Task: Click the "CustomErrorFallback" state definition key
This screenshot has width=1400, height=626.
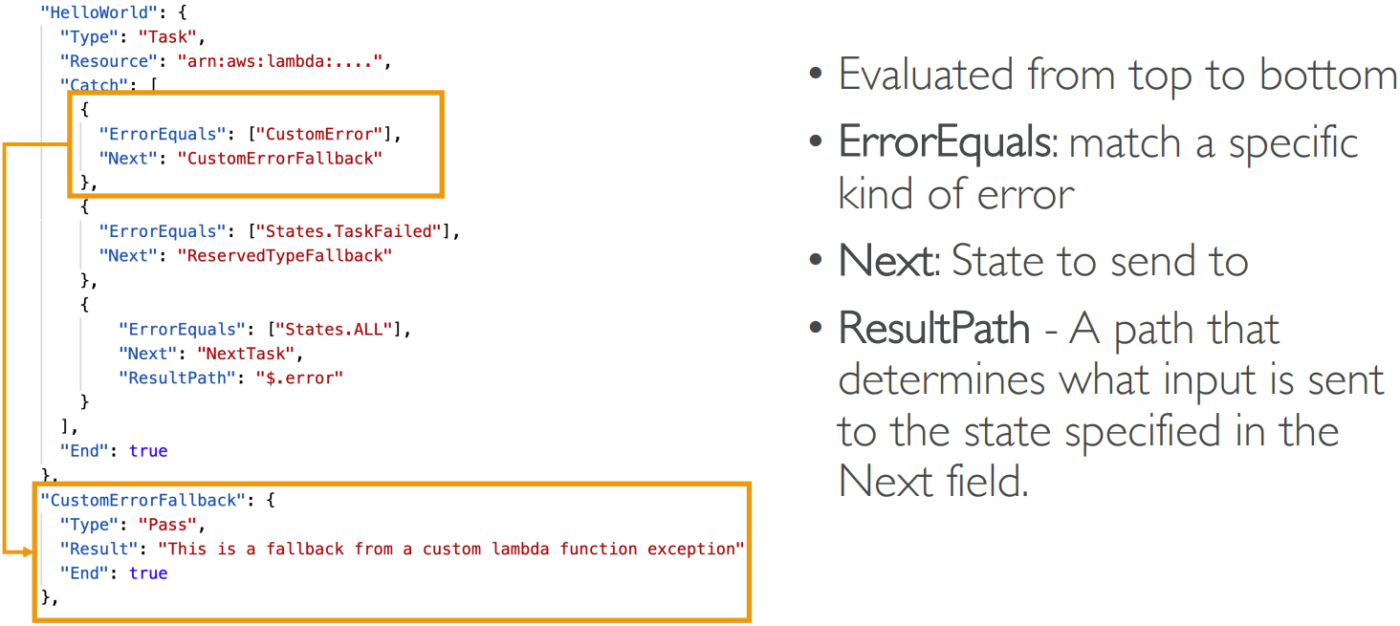Action: pyautogui.click(x=142, y=500)
